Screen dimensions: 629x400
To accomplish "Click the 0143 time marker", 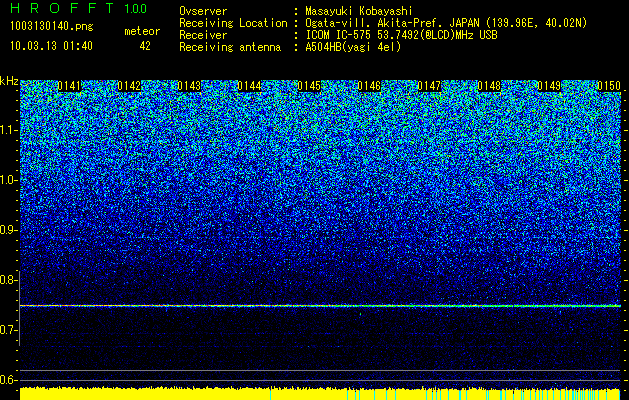I will point(189,86).
